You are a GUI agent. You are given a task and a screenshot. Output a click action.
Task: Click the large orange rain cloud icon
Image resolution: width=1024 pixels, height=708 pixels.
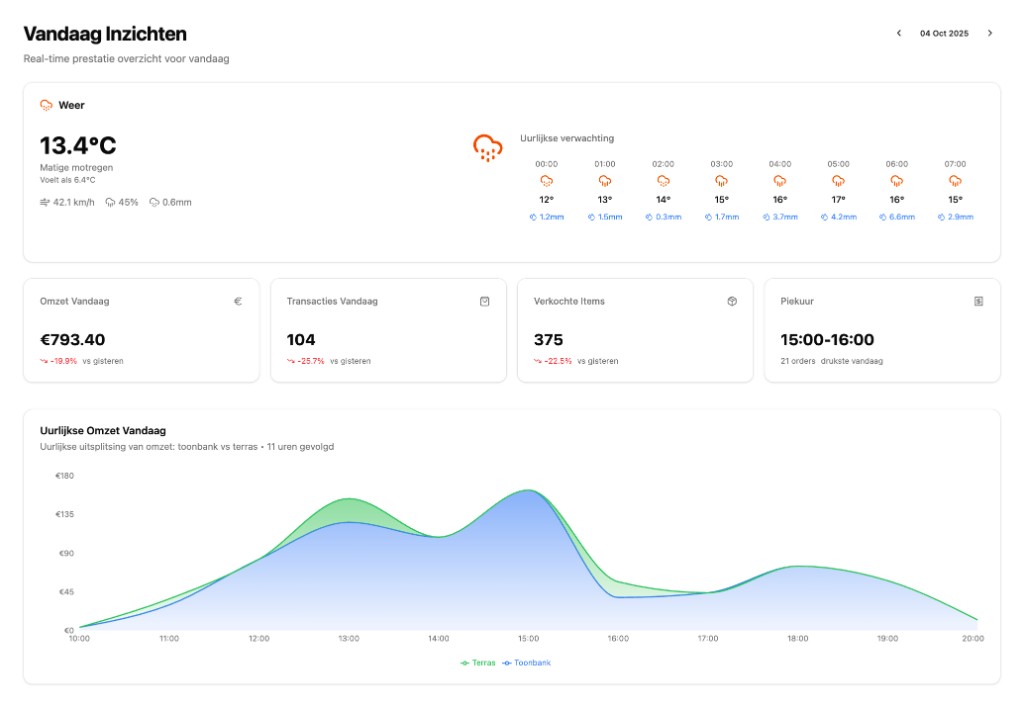pos(487,148)
